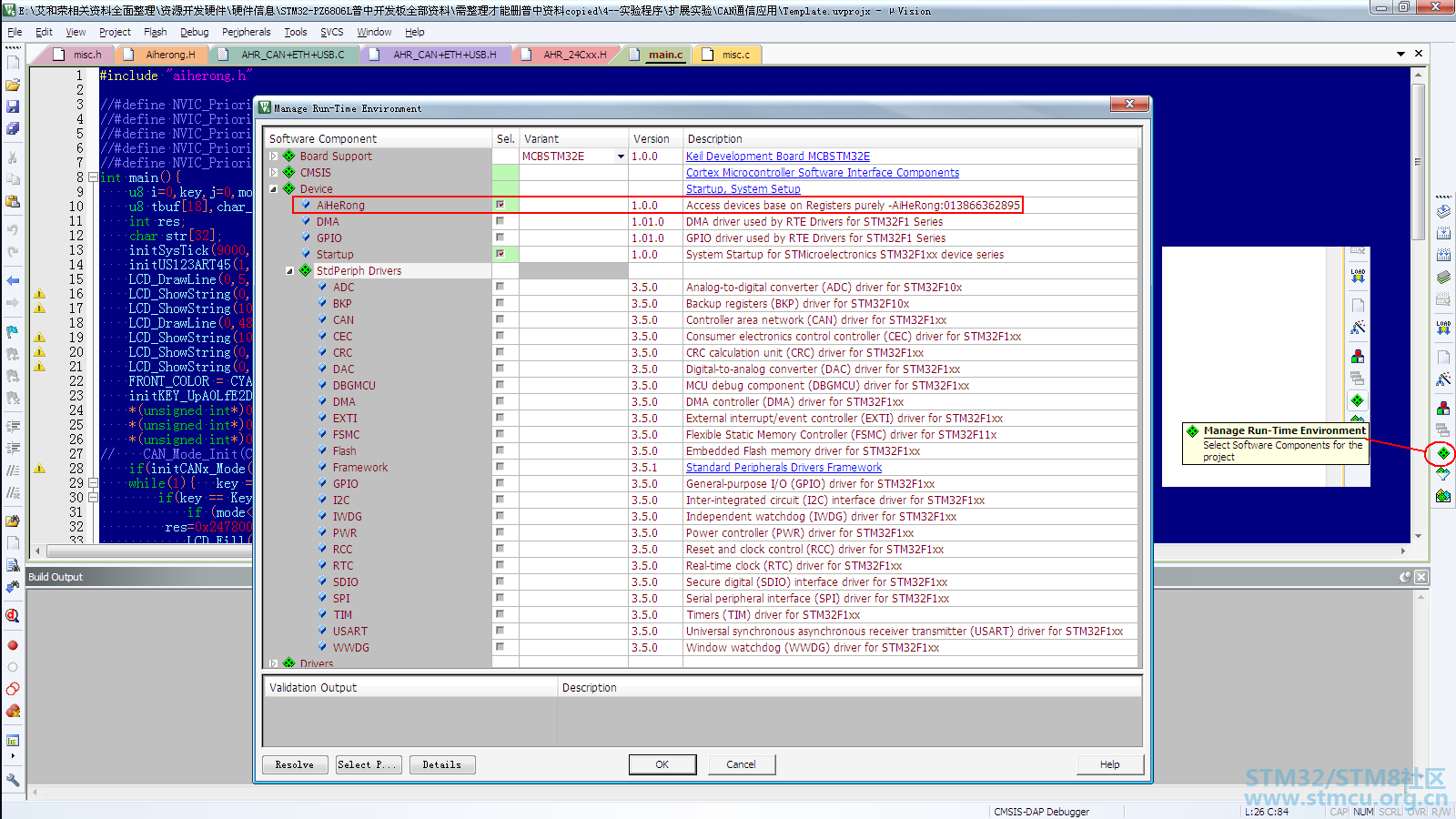Image resolution: width=1456 pixels, height=819 pixels.
Task: Select the RCC driver checkbox
Action: pos(500,549)
